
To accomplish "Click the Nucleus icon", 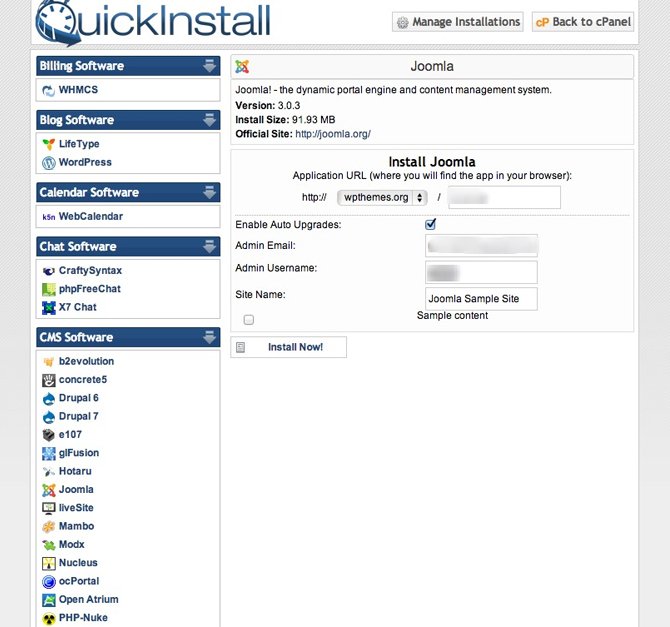I will coord(48,563).
